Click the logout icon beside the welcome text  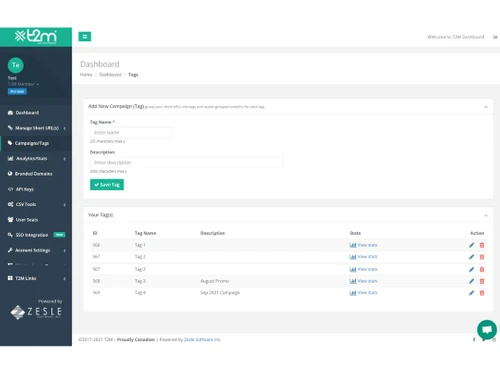coord(495,37)
